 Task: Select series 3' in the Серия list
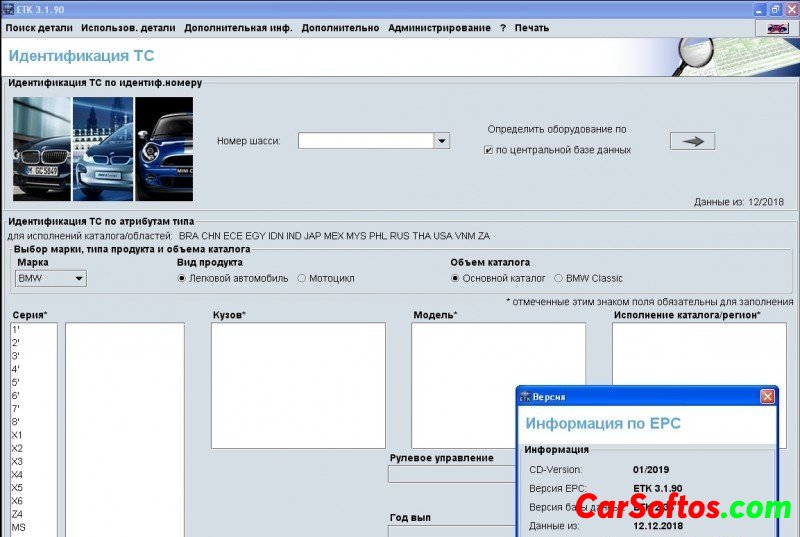point(16,356)
